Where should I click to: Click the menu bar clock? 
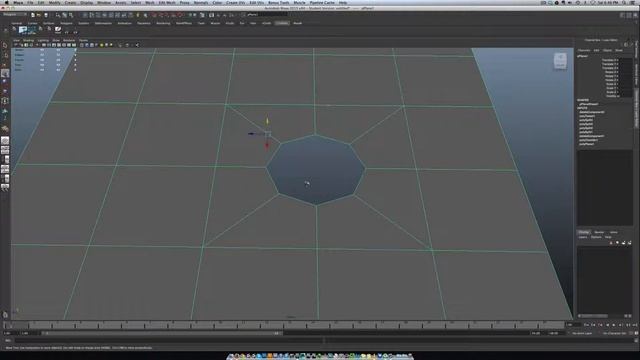click(609, 2)
